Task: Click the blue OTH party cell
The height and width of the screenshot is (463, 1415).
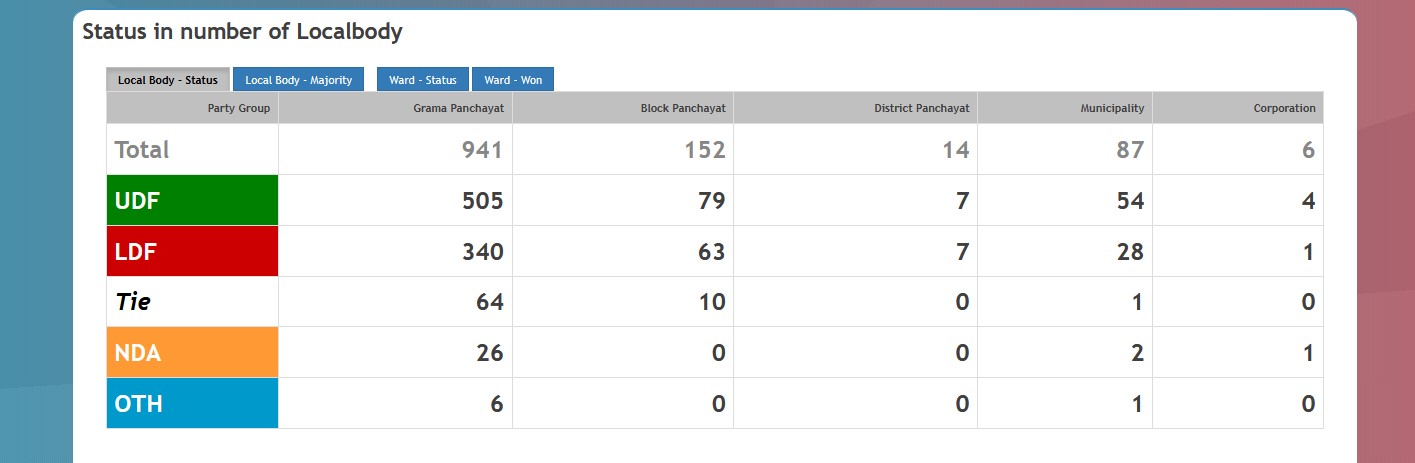Action: pos(192,404)
